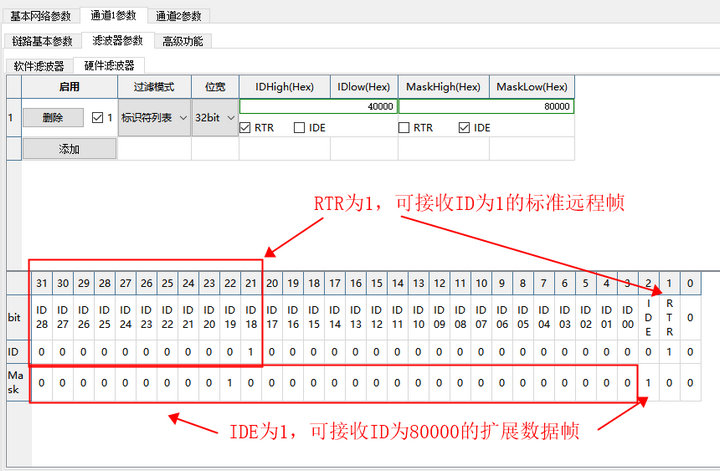Click the ID value field containing 40000
The height and width of the screenshot is (471, 720).
tap(318, 106)
